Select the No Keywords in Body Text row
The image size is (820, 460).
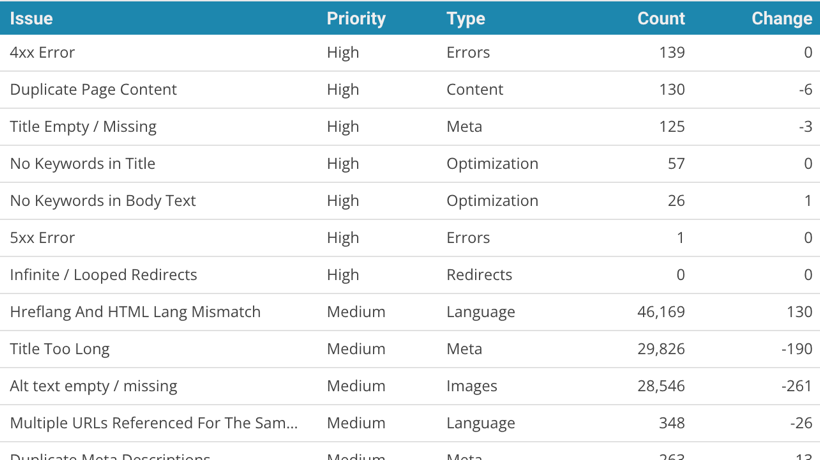pos(103,200)
